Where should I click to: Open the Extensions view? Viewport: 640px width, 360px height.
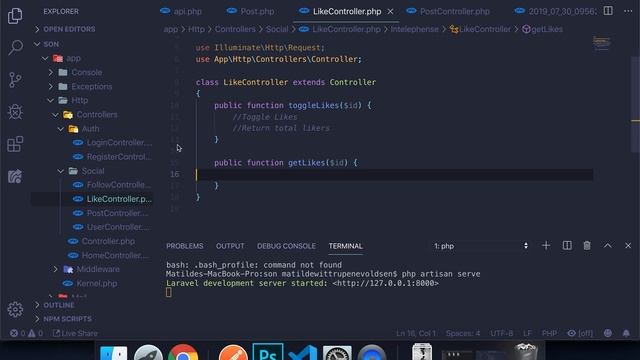15,144
